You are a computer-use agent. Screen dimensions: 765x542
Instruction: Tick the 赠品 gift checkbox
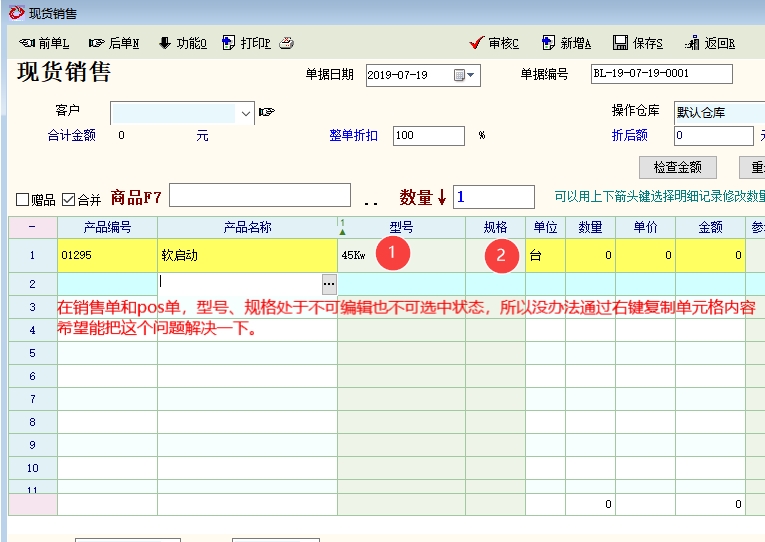23,199
